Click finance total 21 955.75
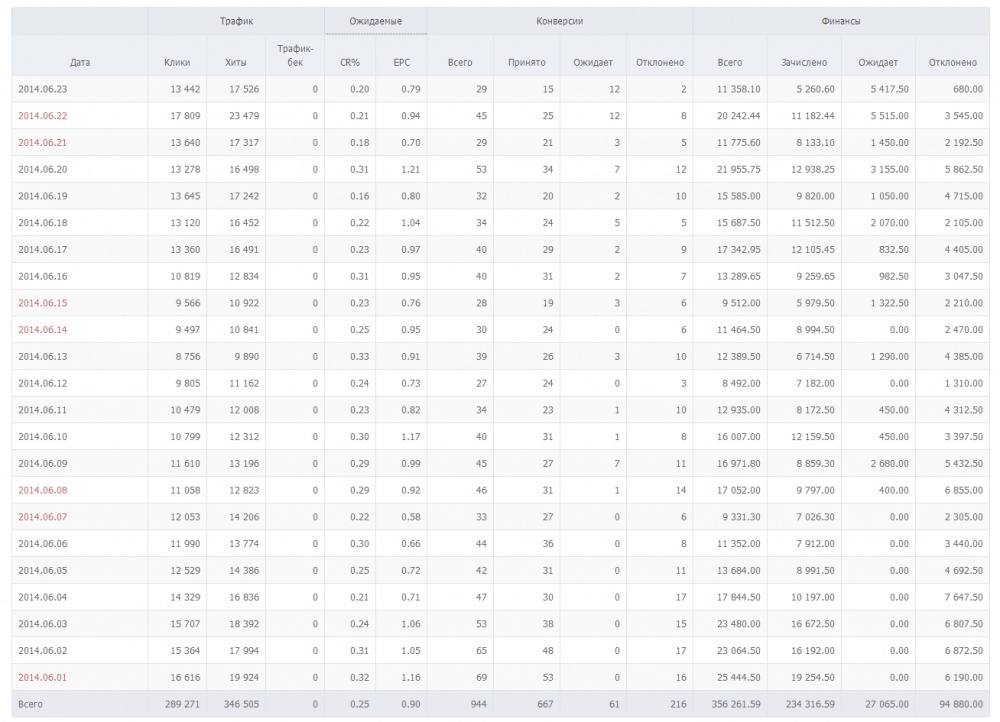 coord(739,170)
